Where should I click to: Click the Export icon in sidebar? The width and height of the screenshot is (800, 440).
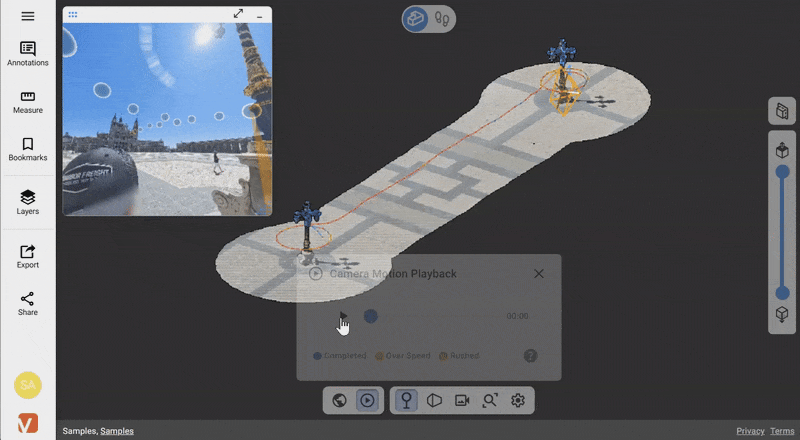[x=27, y=257]
